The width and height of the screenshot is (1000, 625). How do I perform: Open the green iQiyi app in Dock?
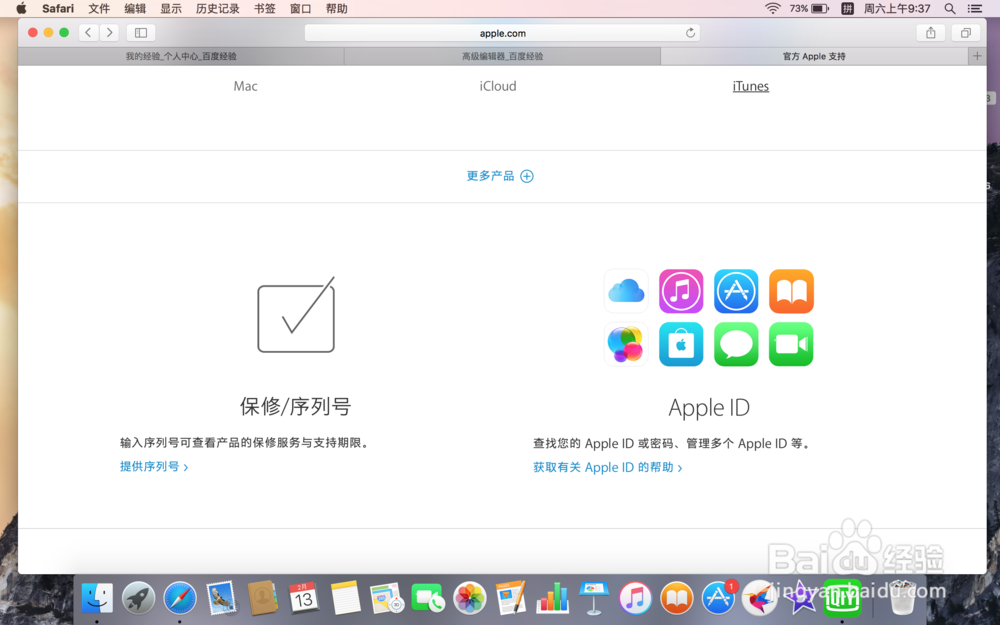(842, 598)
